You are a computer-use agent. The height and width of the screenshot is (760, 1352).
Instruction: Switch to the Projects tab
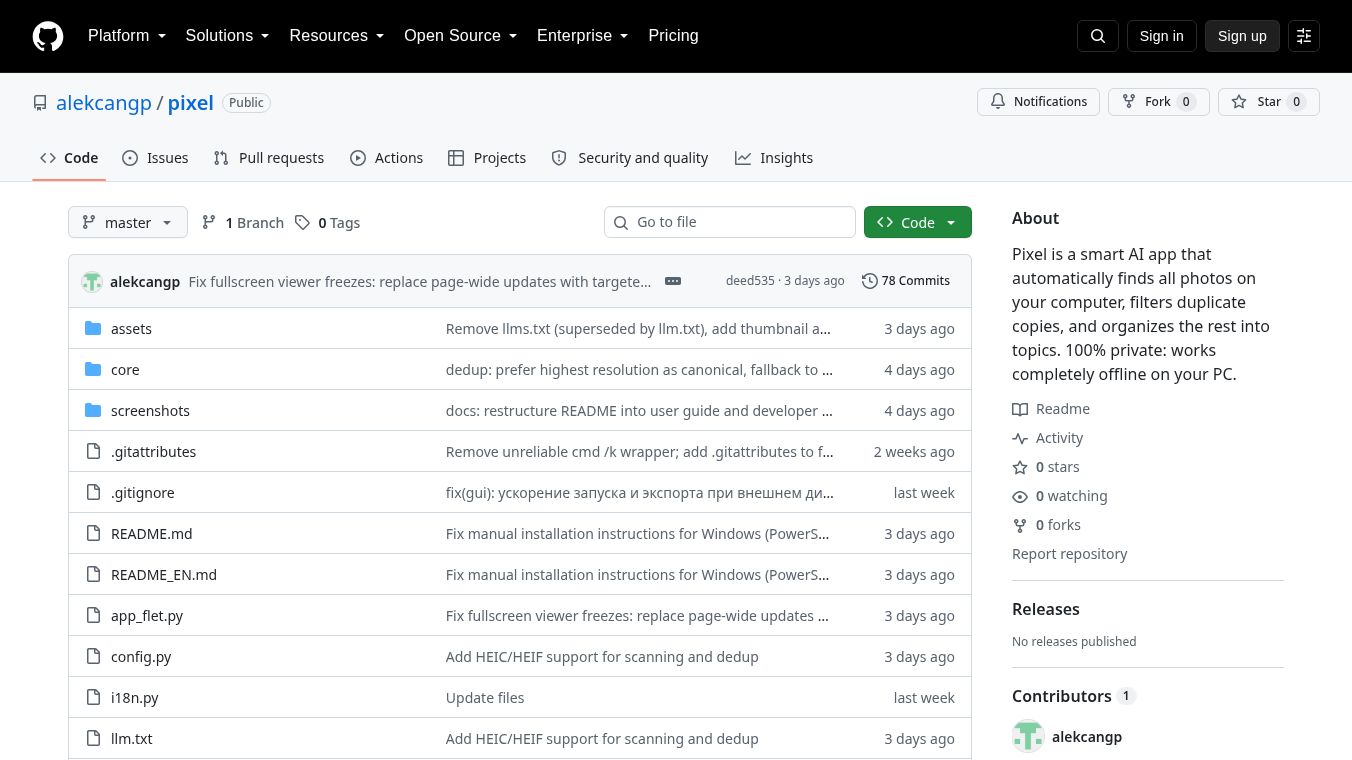487,158
